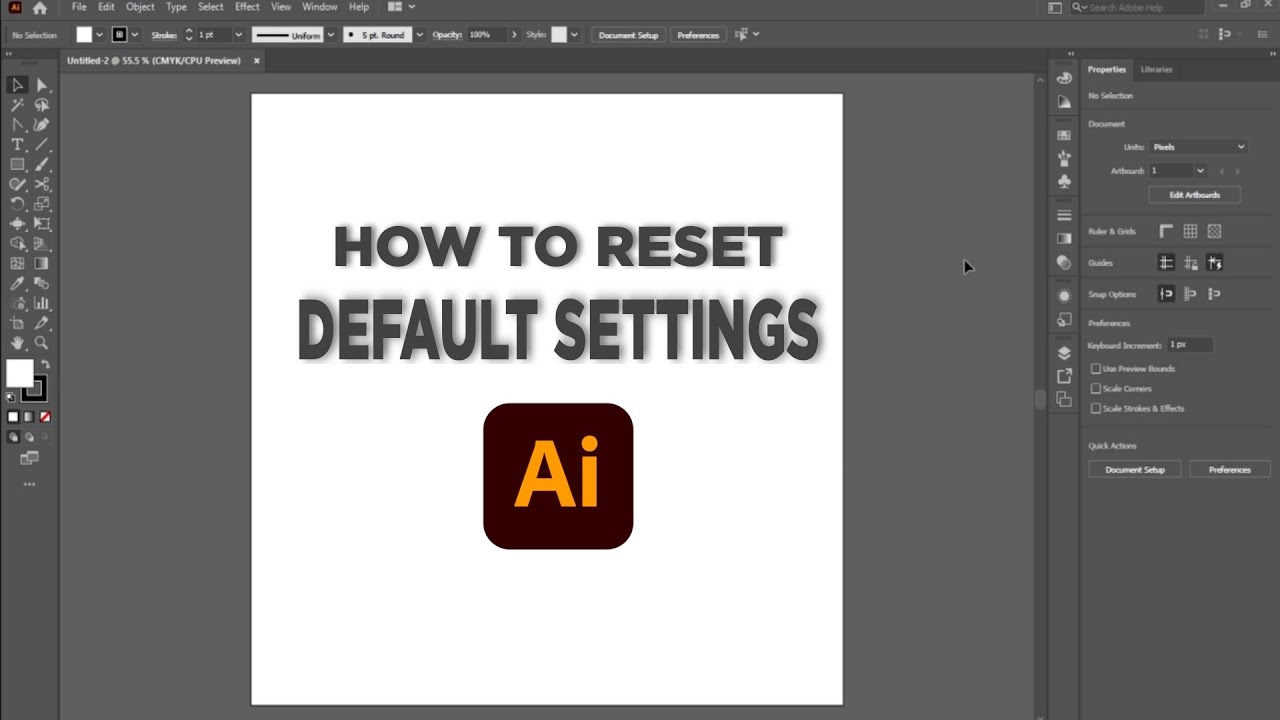The image size is (1280, 720).
Task: Select the Direct Selection tool
Action: (x=42, y=85)
